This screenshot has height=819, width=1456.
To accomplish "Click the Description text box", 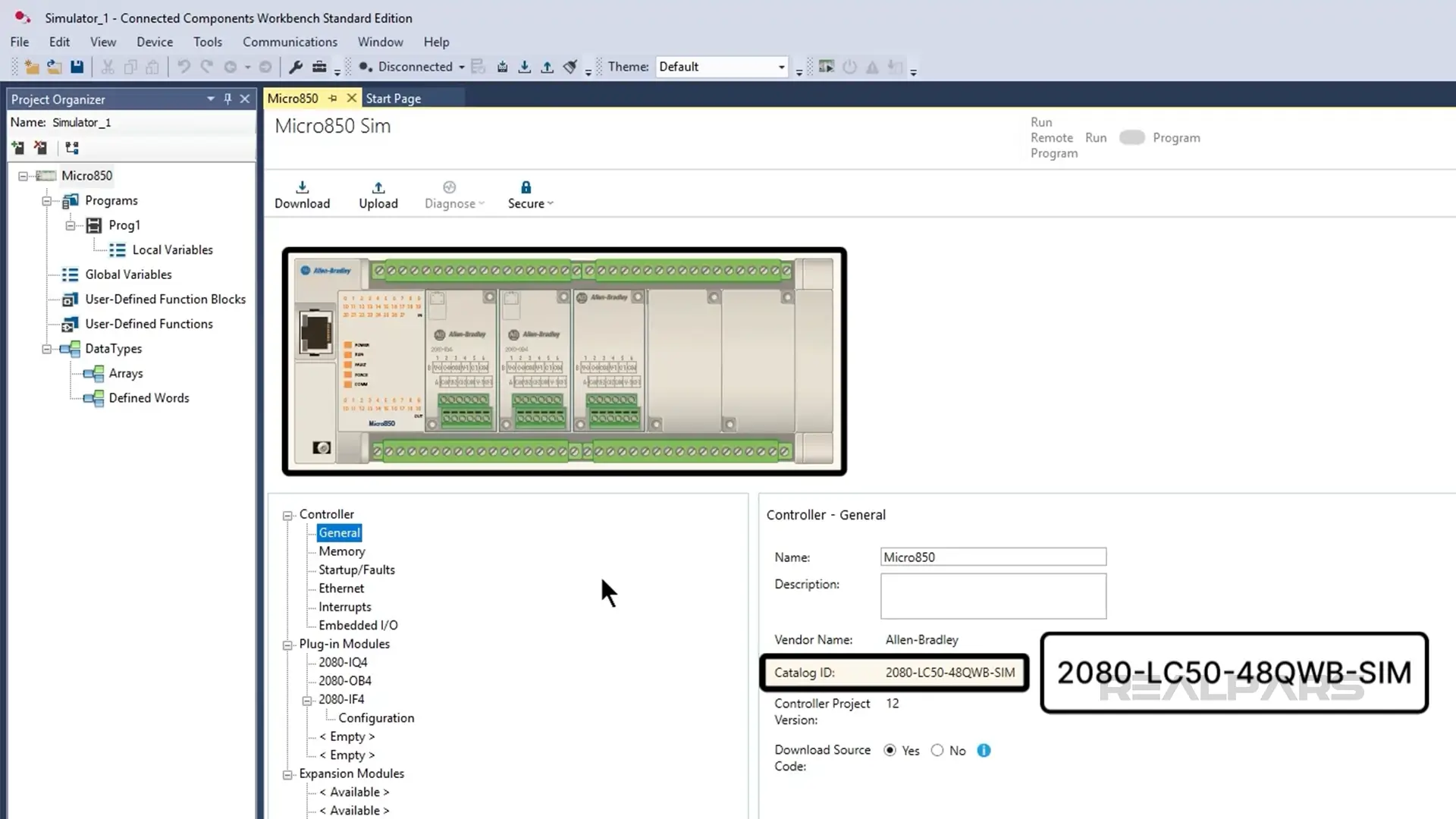I will coord(993,596).
